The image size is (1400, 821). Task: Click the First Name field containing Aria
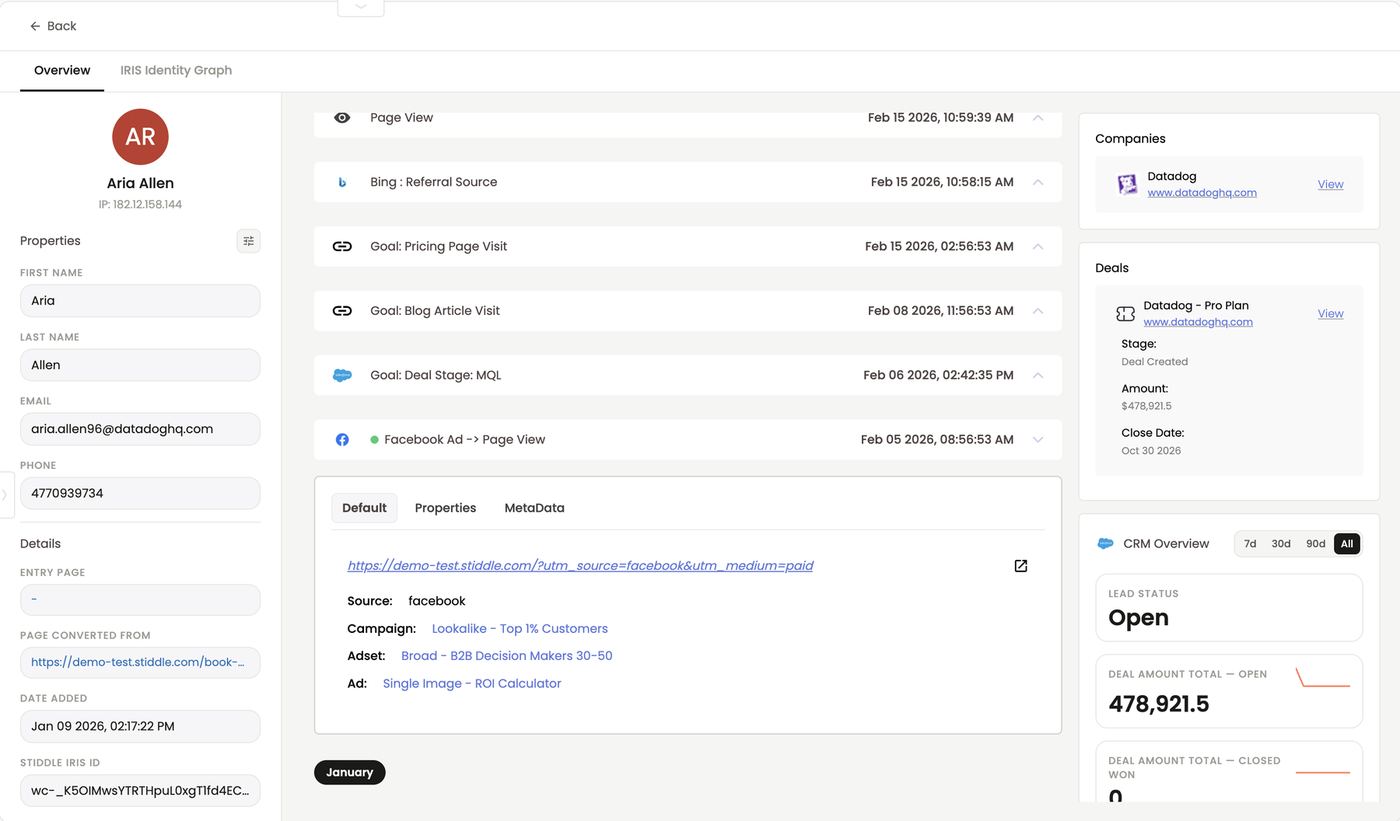point(140,301)
